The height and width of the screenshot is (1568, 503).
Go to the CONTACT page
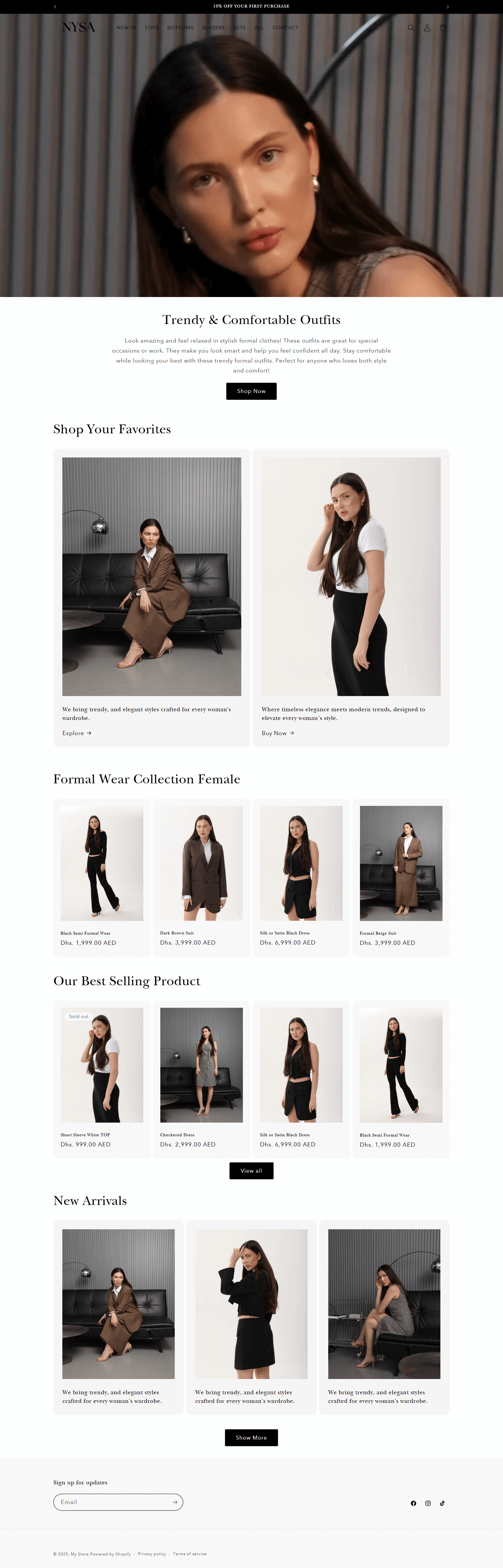point(285,28)
